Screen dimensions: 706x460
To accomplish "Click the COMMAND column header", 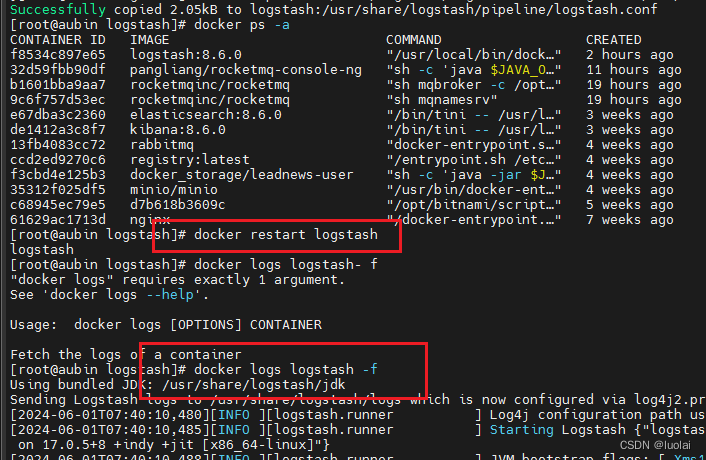I will tap(414, 40).
